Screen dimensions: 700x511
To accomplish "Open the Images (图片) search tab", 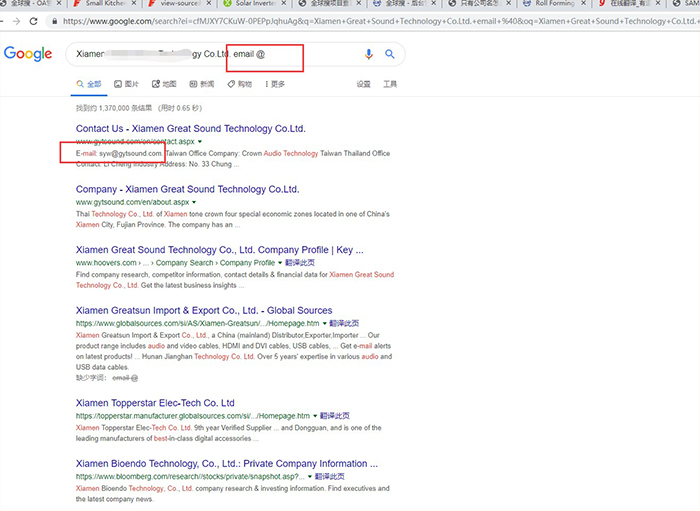I will [x=127, y=84].
